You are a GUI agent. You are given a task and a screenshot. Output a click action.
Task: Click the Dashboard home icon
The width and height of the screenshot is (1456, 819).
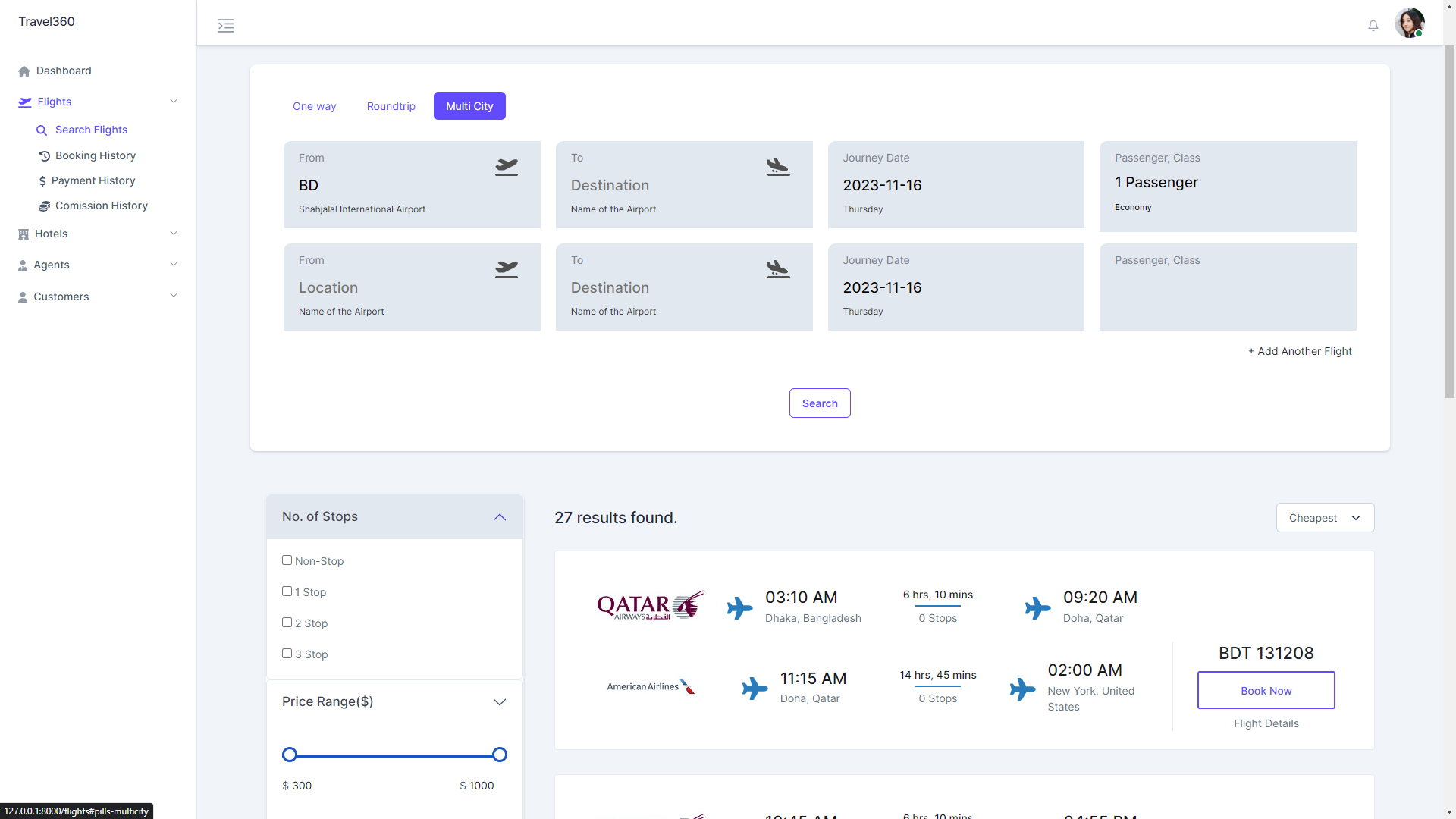[24, 71]
